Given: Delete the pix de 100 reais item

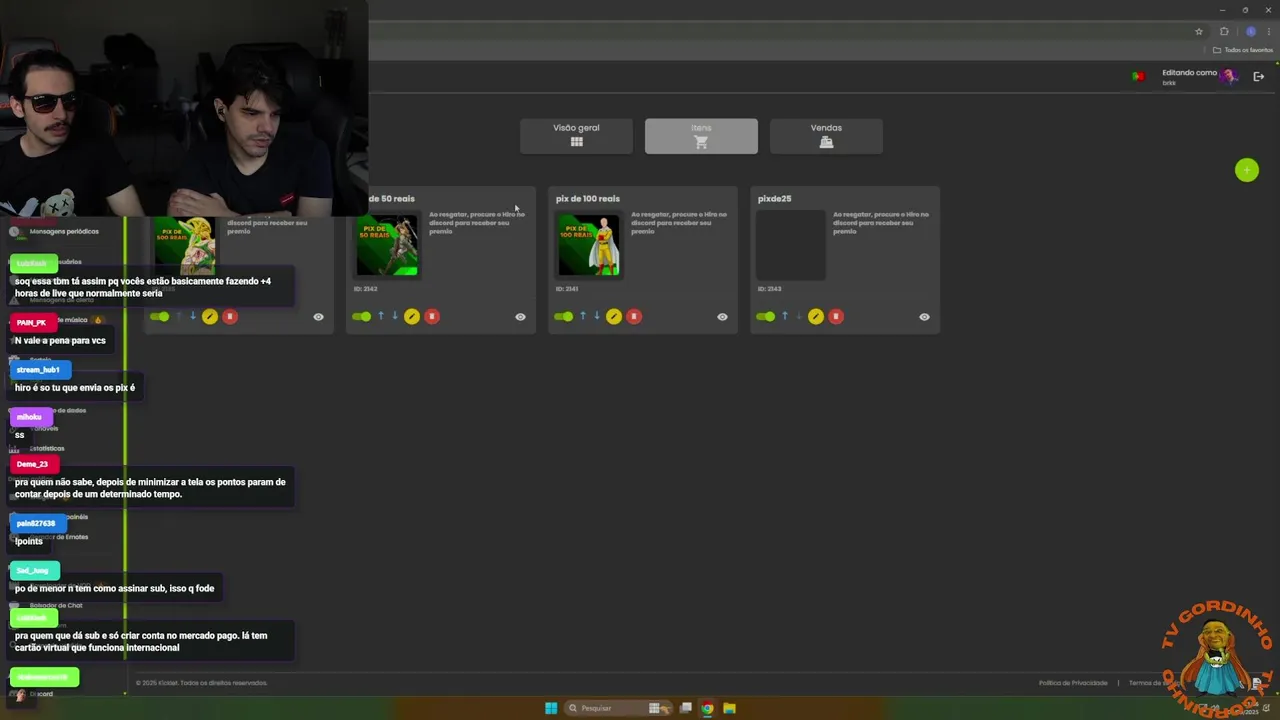Looking at the screenshot, I should coord(634,316).
